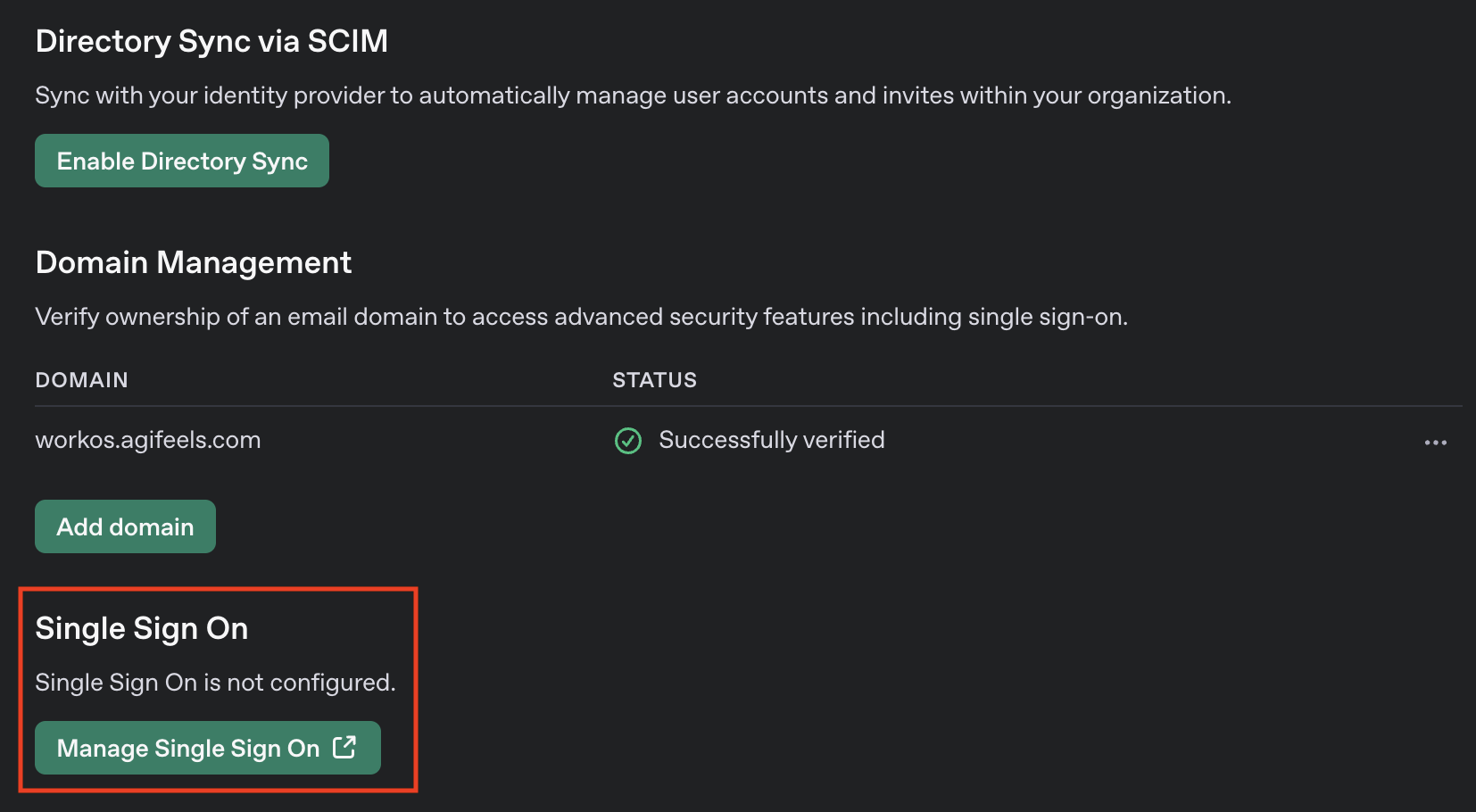Image resolution: width=1476 pixels, height=812 pixels.
Task: Select the DOMAIN column header
Action: (x=81, y=379)
